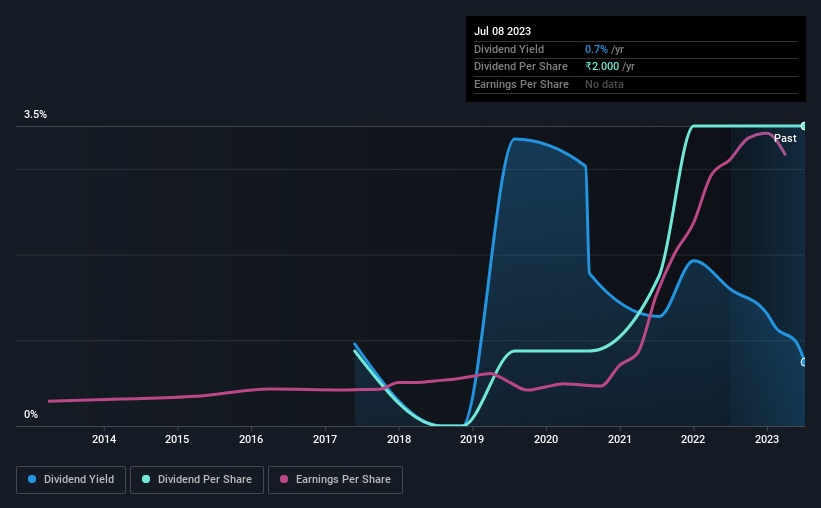Image resolution: width=821 pixels, height=508 pixels.
Task: Toggle the Dividend Per Share legend button
Action: (x=197, y=480)
